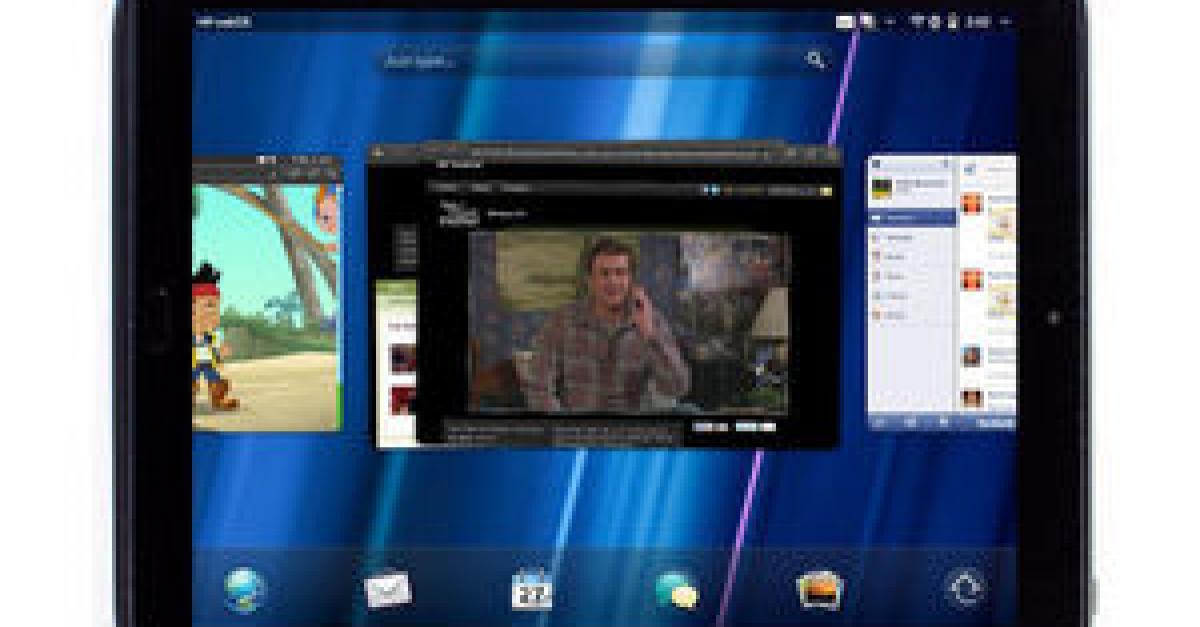This screenshot has height=627, width=1200.
Task: Open the Web browser globe icon in dock
Action: [243, 588]
